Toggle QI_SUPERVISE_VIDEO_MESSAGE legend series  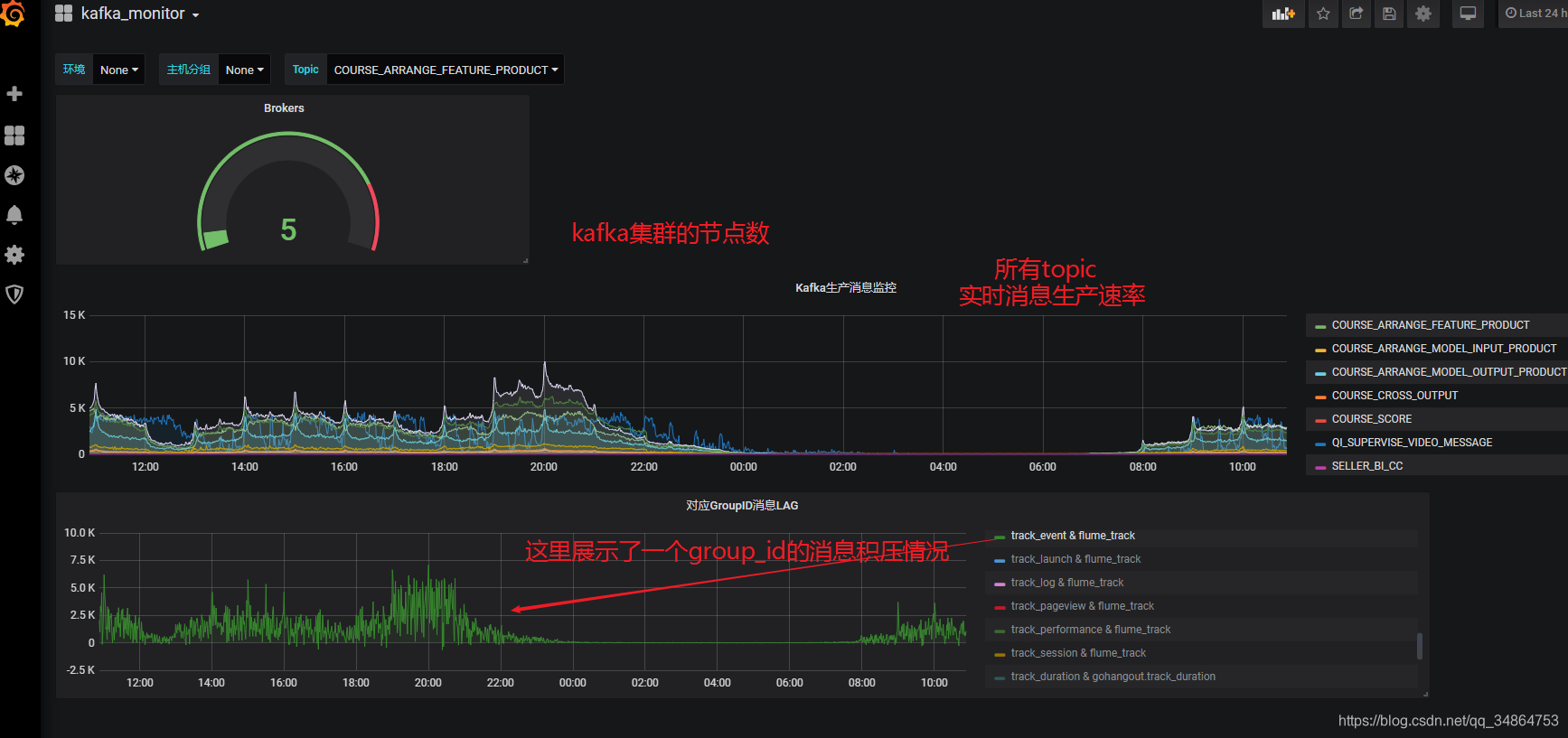[x=1412, y=443]
